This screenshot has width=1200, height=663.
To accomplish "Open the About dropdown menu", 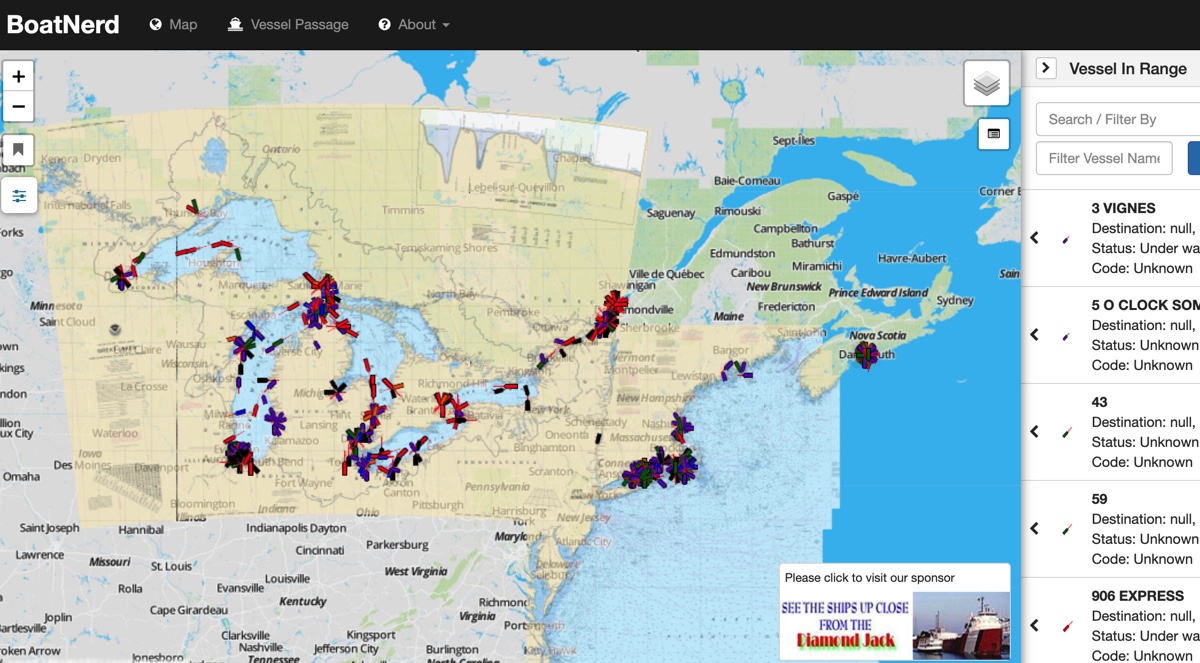I will 414,25.
